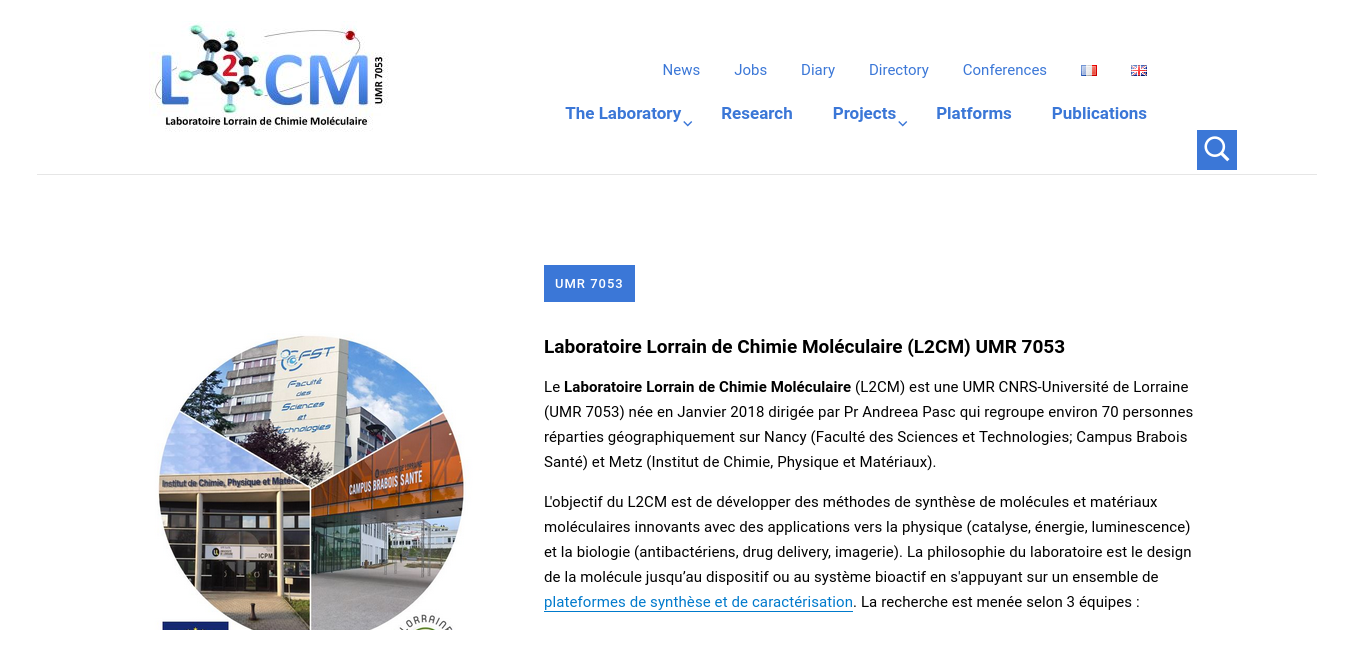This screenshot has width=1366, height=651.
Task: Click the L2CM laboratory logo
Action: click(x=270, y=79)
